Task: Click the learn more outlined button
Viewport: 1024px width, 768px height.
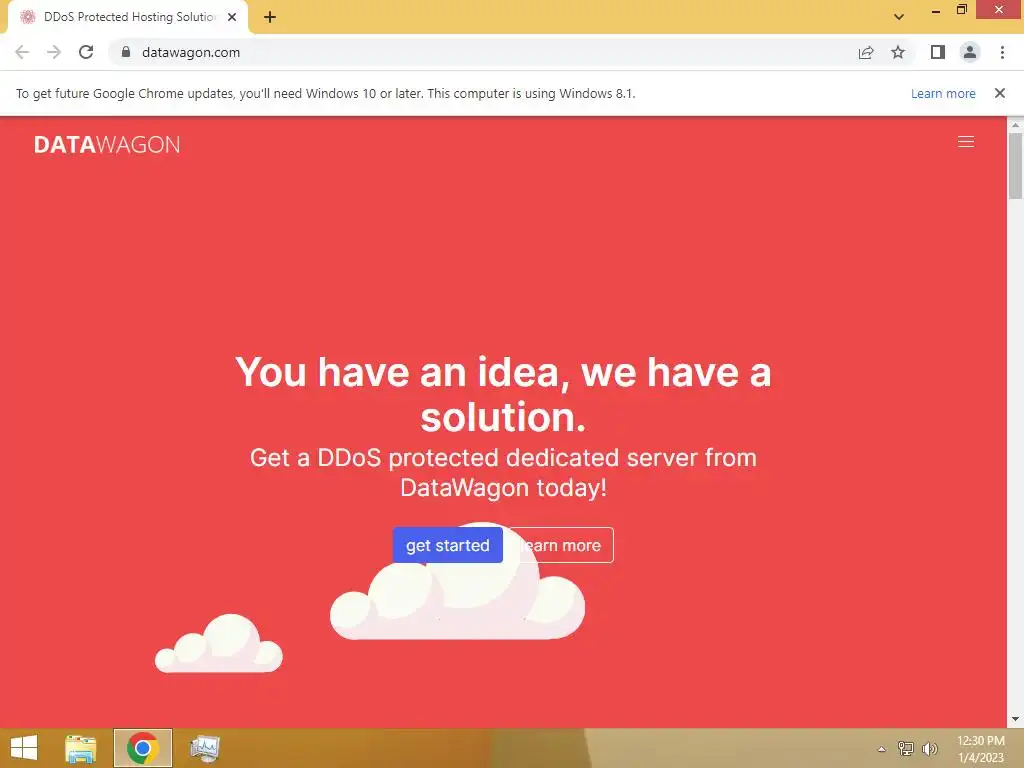Action: (x=562, y=545)
